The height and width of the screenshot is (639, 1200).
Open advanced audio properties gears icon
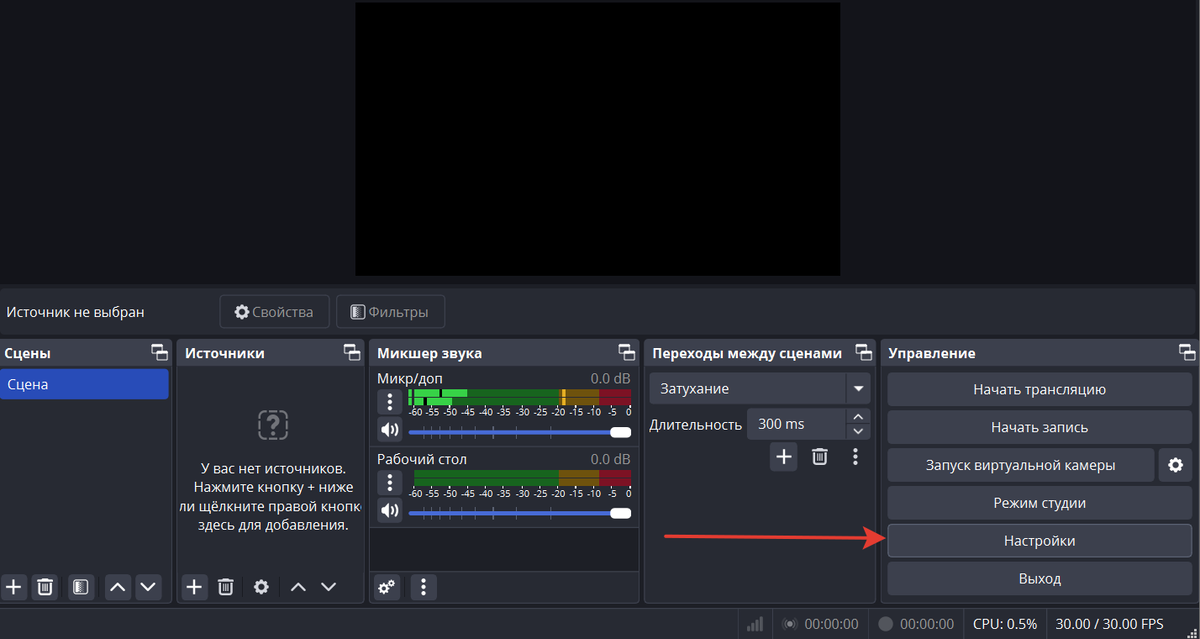[x=387, y=587]
